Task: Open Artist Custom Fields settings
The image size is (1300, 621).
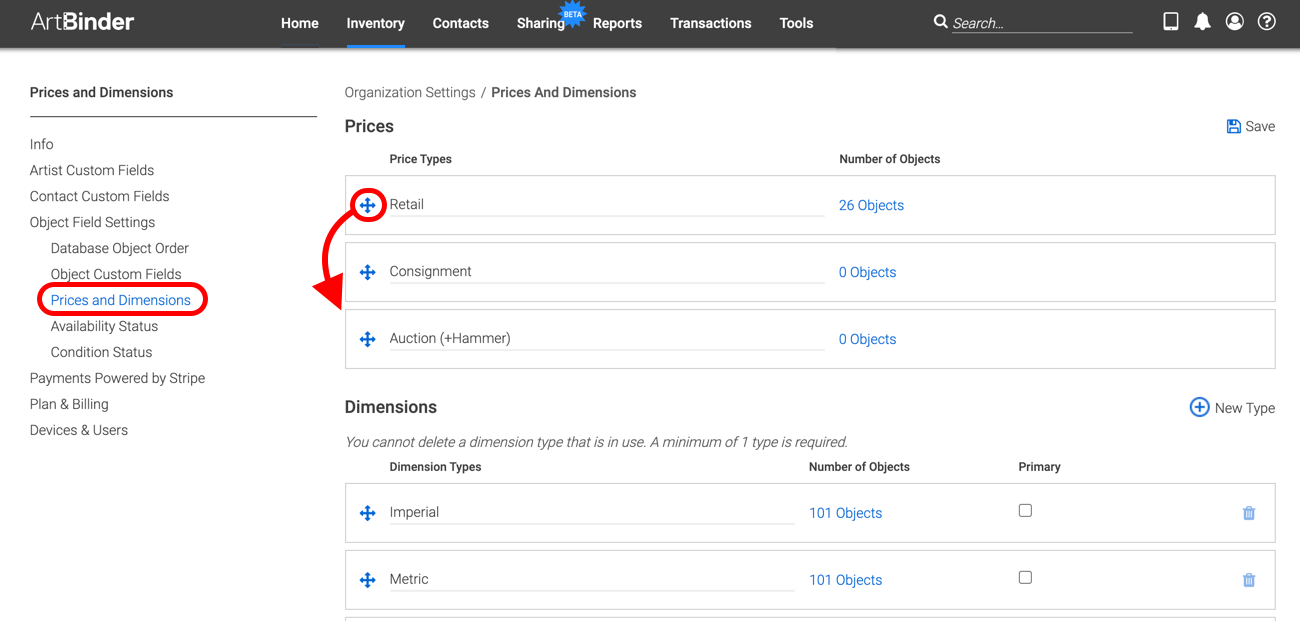Action: point(92,170)
